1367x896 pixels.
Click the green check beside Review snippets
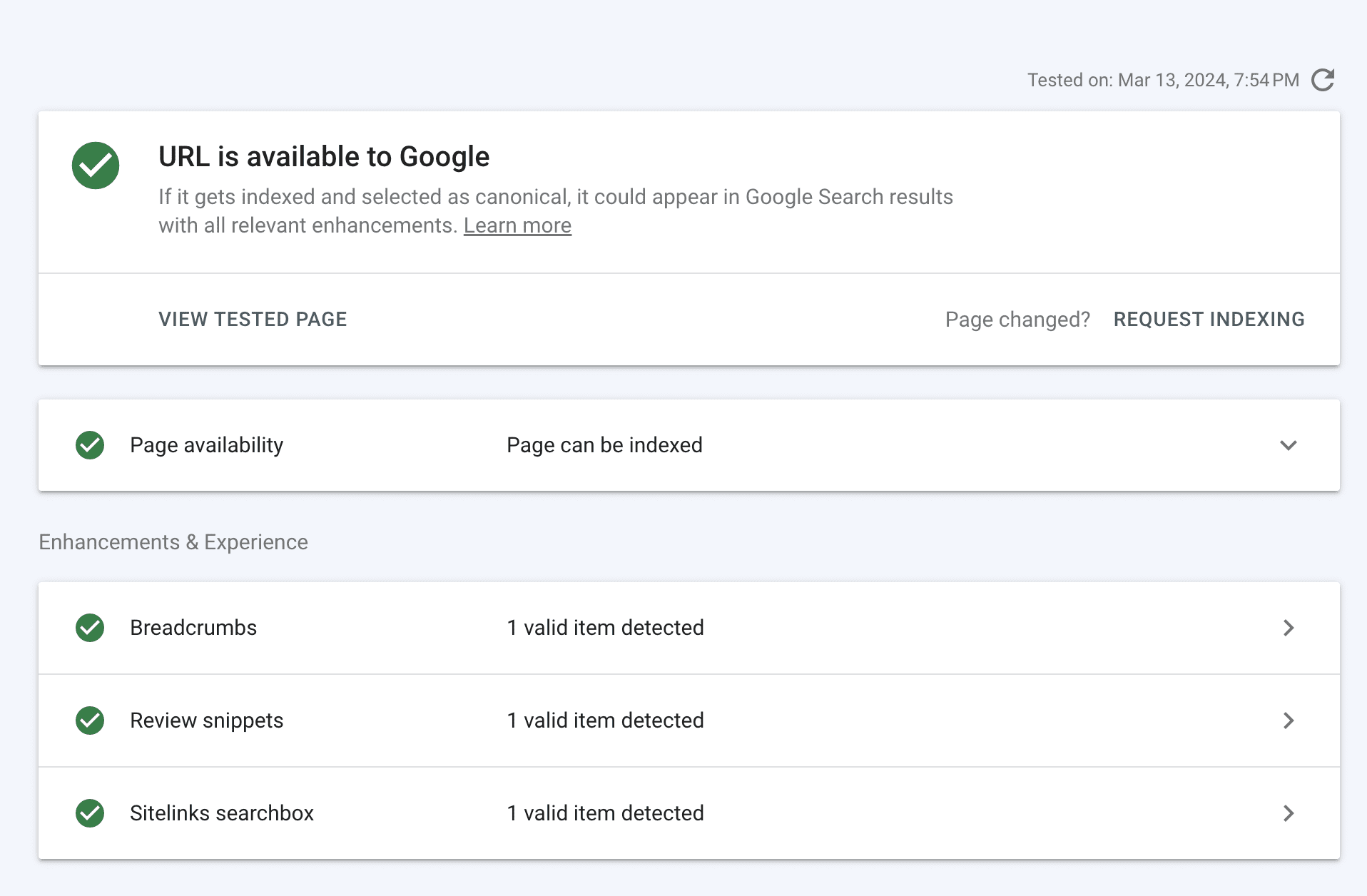point(90,721)
